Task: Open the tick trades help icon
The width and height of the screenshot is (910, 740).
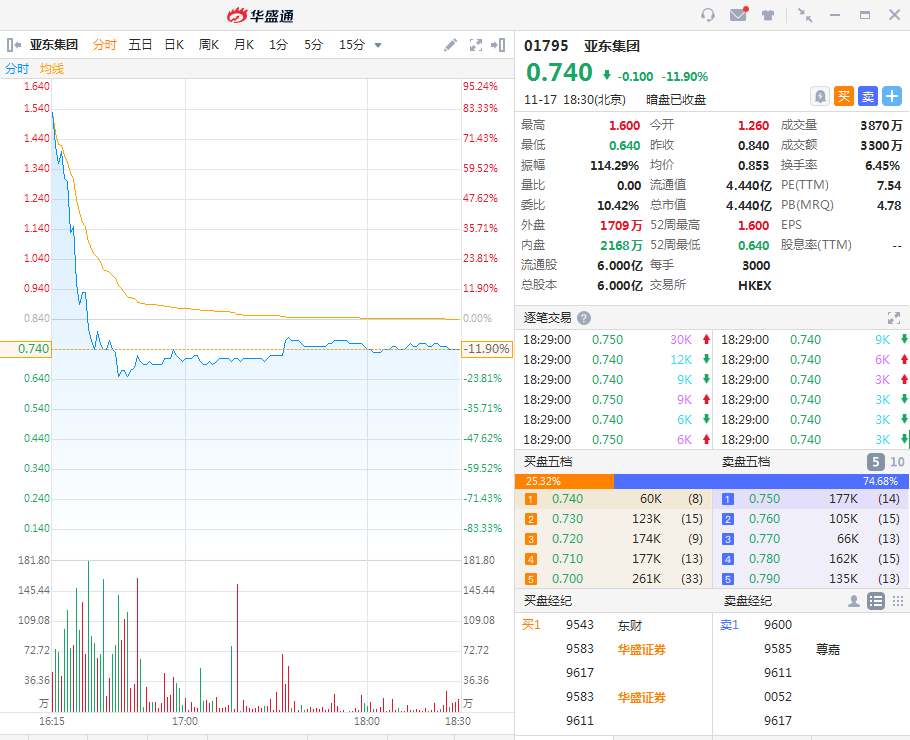Action: pyautogui.click(x=584, y=318)
